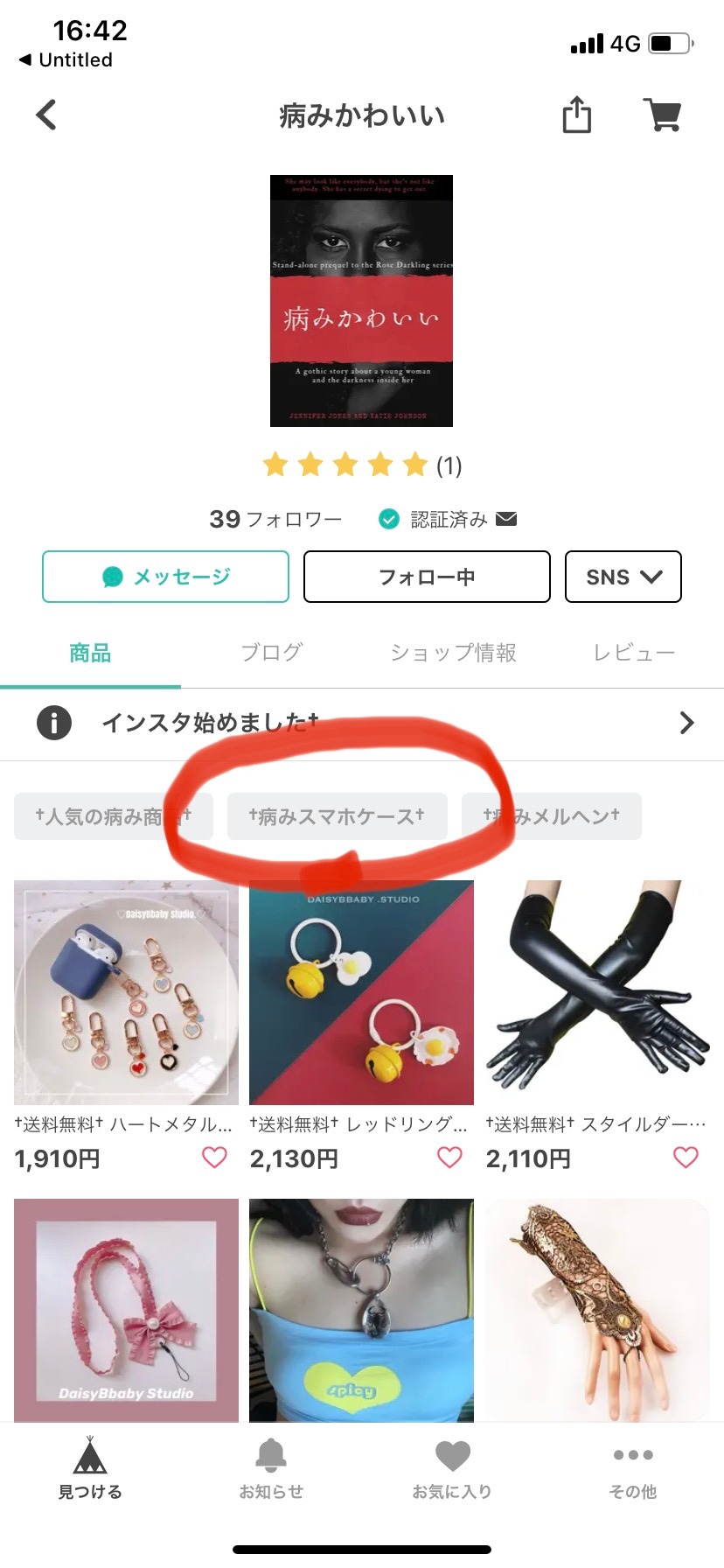Click the メッセージ button
This screenshot has height=1568, width=724.
(x=165, y=577)
